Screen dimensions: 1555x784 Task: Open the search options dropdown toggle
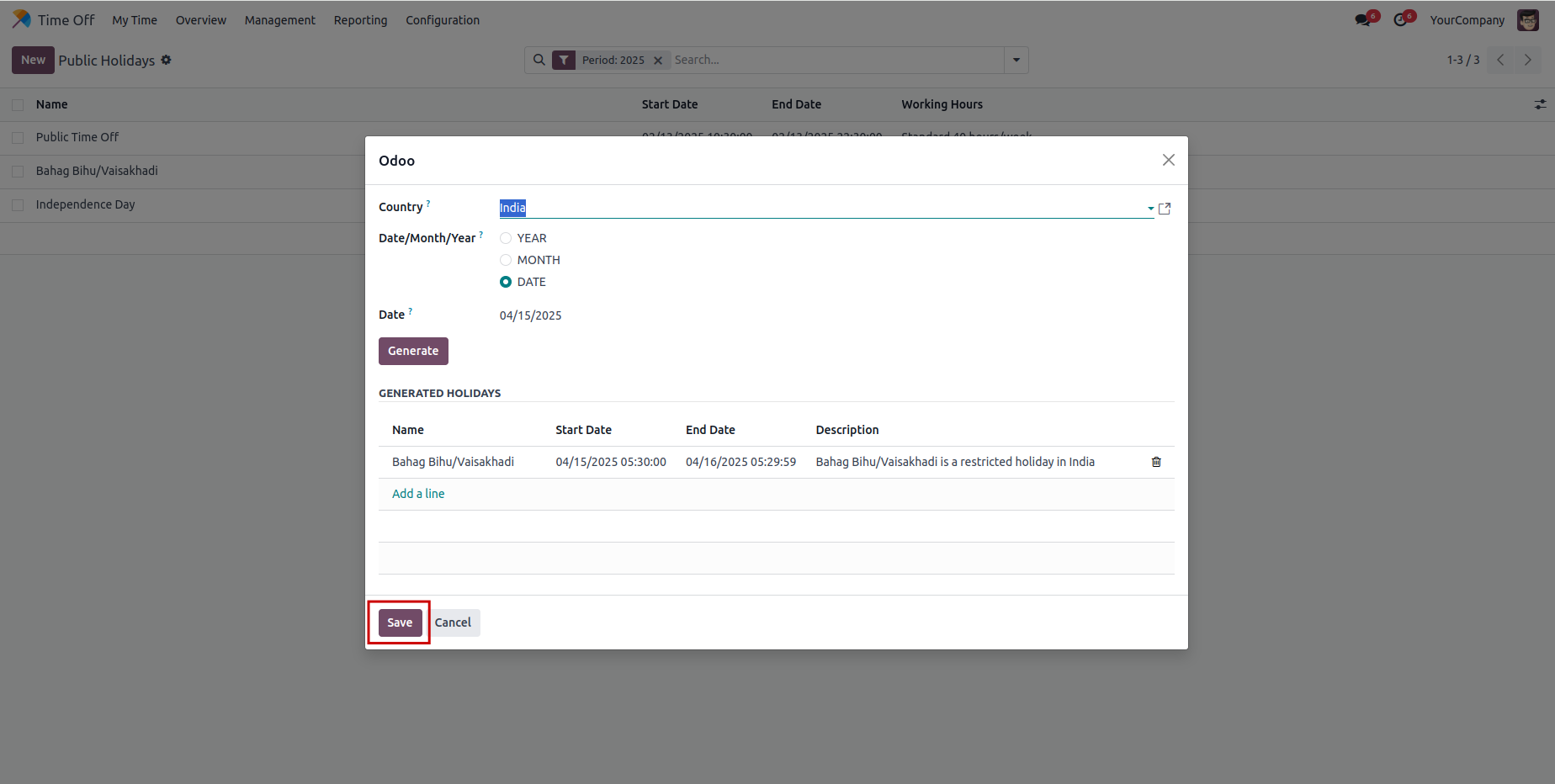tap(1016, 60)
